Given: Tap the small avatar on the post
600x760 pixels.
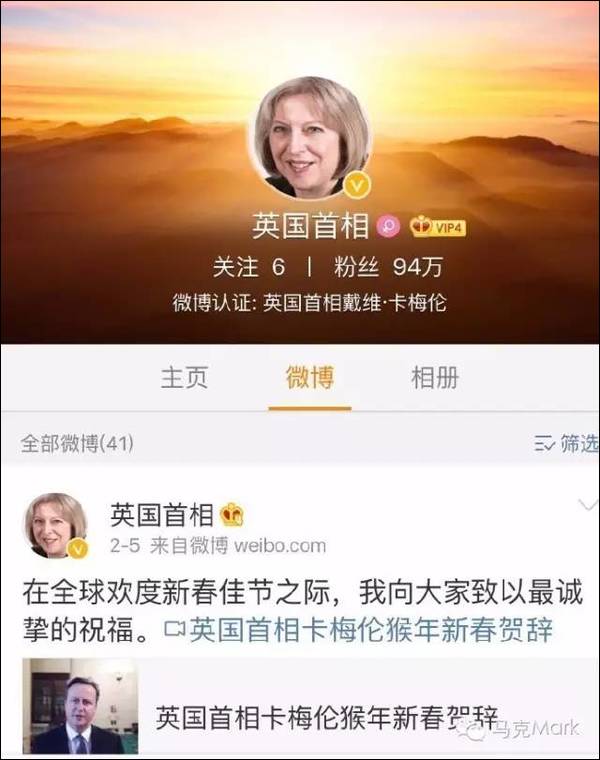Looking at the screenshot, I should coord(56,525).
